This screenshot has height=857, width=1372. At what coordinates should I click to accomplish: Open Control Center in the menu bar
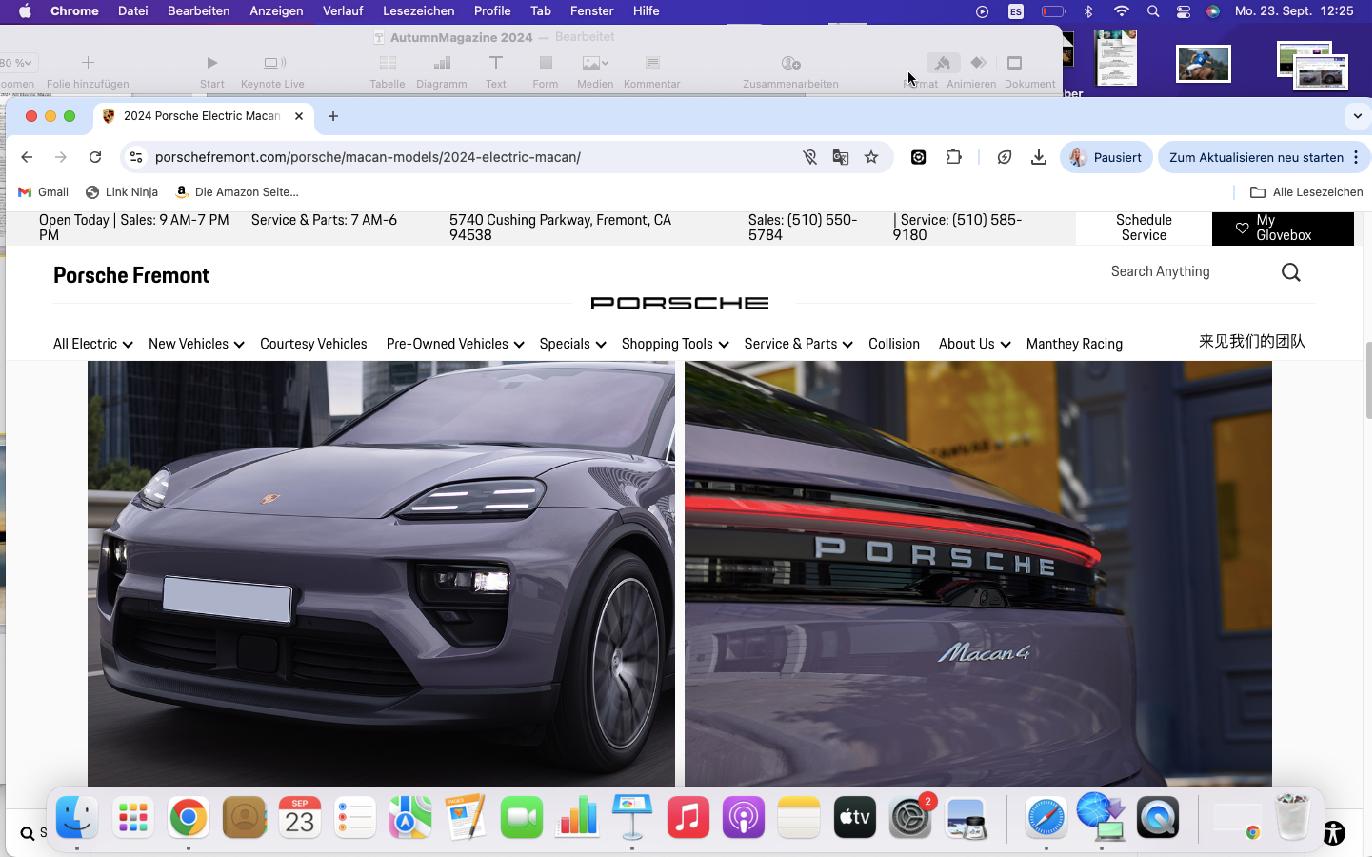(1183, 11)
